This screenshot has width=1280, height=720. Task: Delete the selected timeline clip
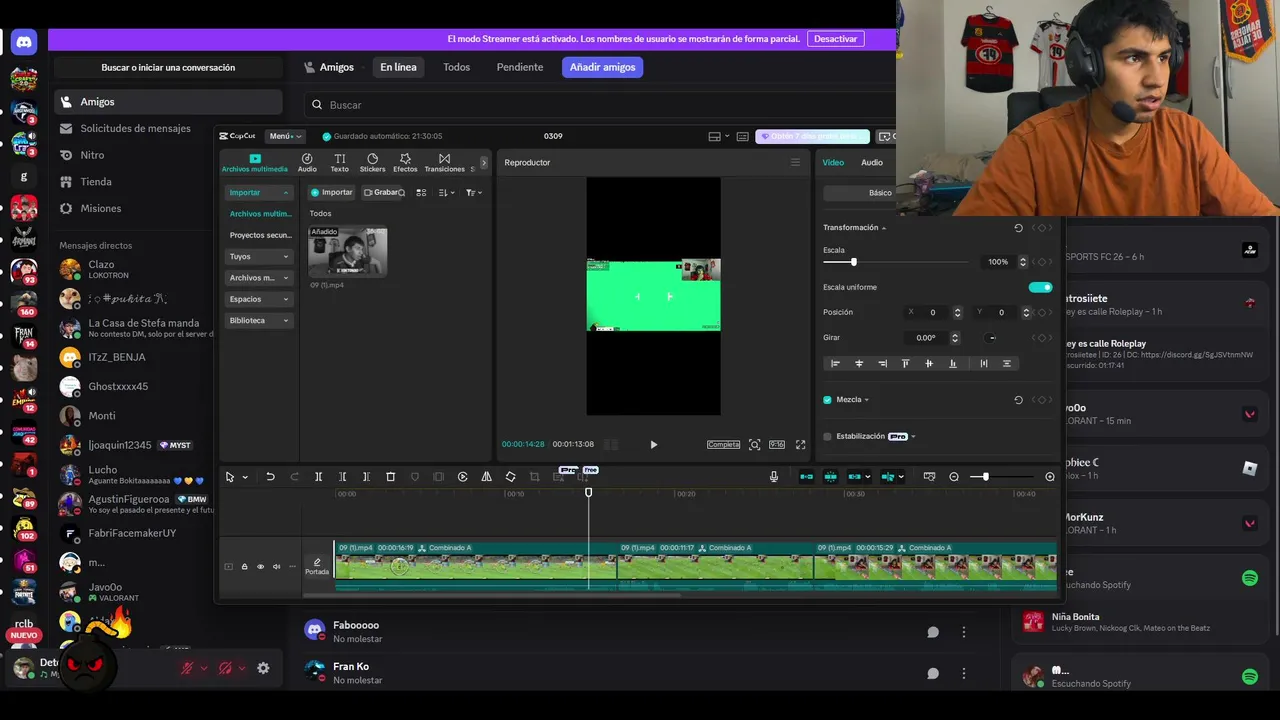[x=391, y=477]
